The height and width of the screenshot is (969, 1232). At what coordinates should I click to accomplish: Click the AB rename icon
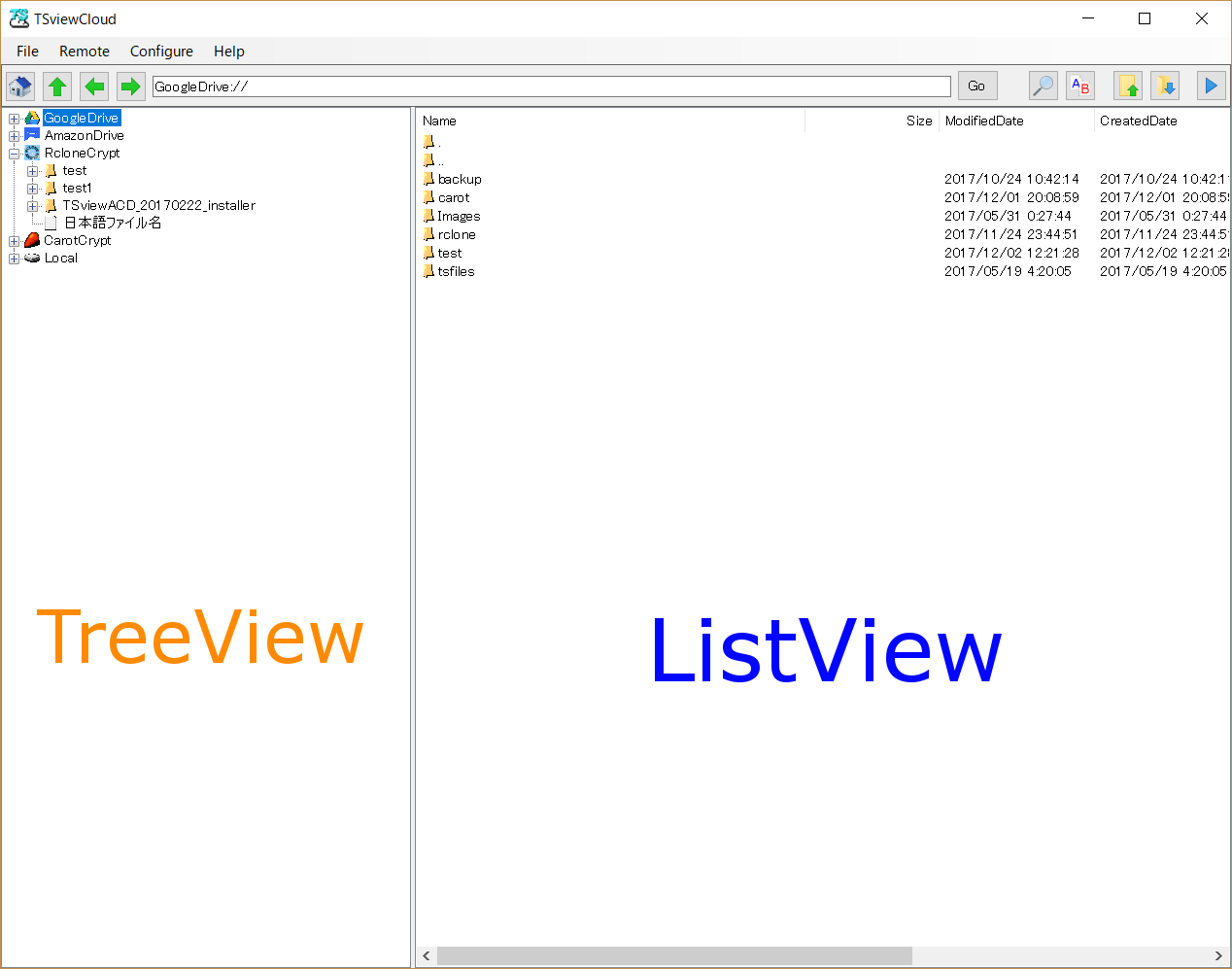click(x=1080, y=87)
